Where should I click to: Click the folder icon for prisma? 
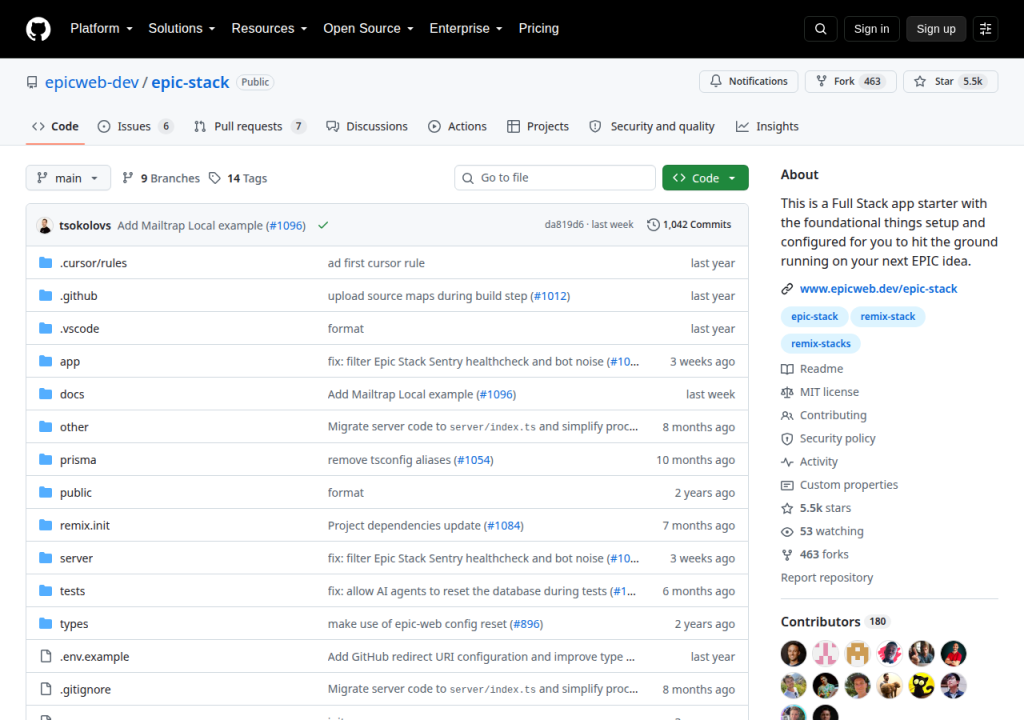45,459
